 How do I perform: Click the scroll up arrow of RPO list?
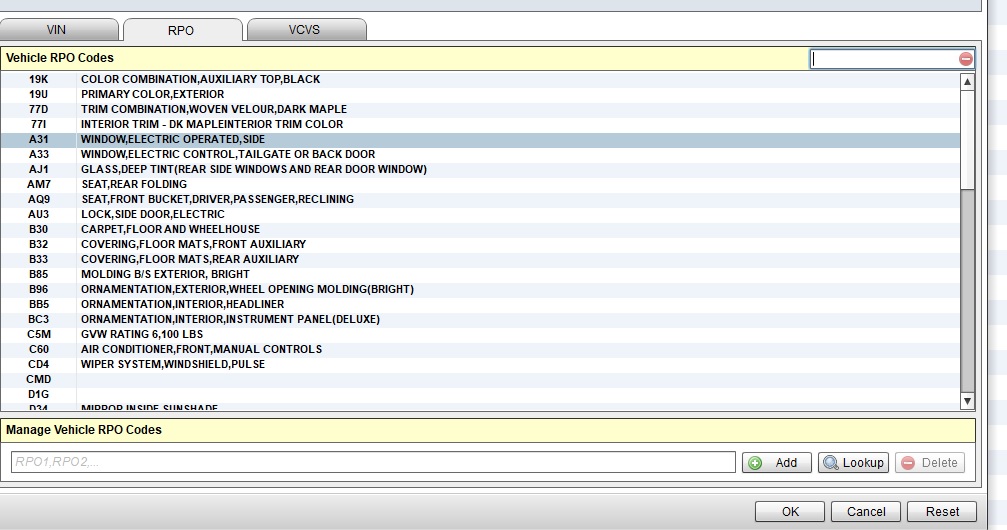[x=967, y=82]
